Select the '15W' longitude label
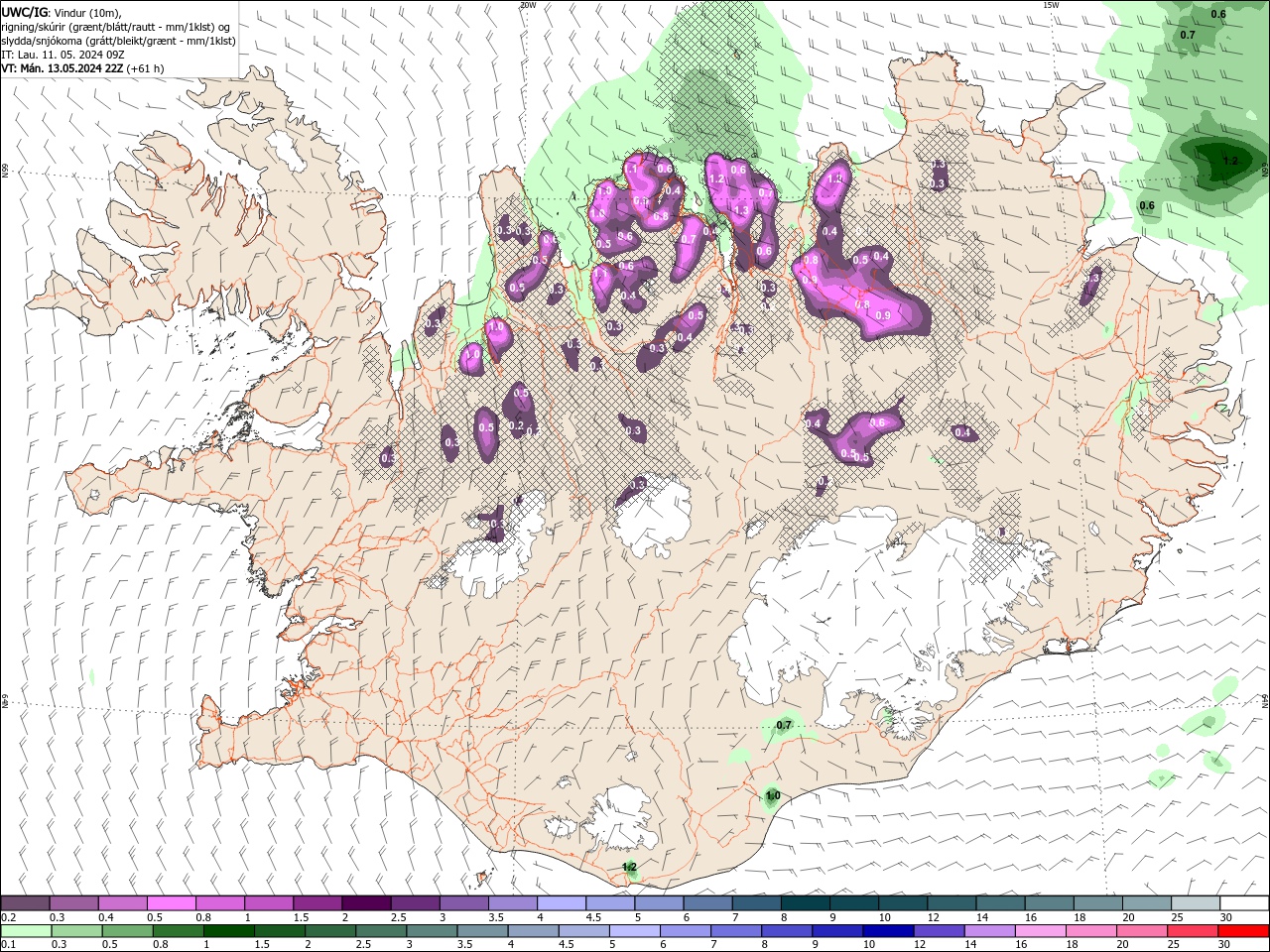The width and height of the screenshot is (1270, 952). (x=1051, y=5)
